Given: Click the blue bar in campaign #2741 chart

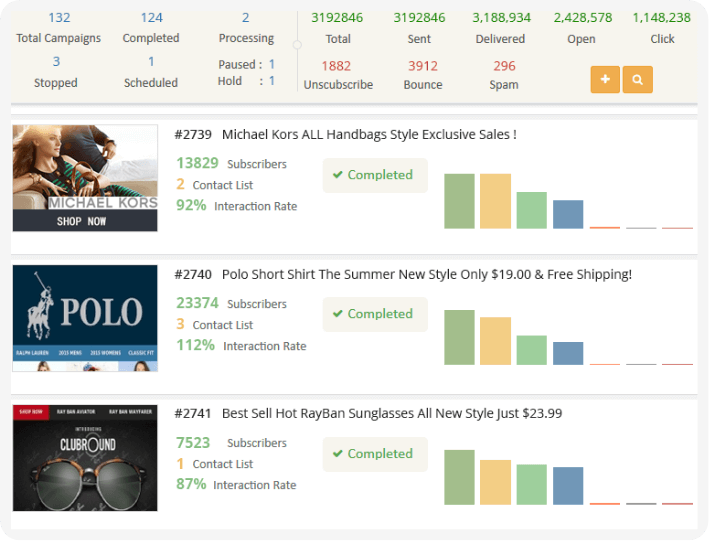Looking at the screenshot, I should (x=568, y=486).
